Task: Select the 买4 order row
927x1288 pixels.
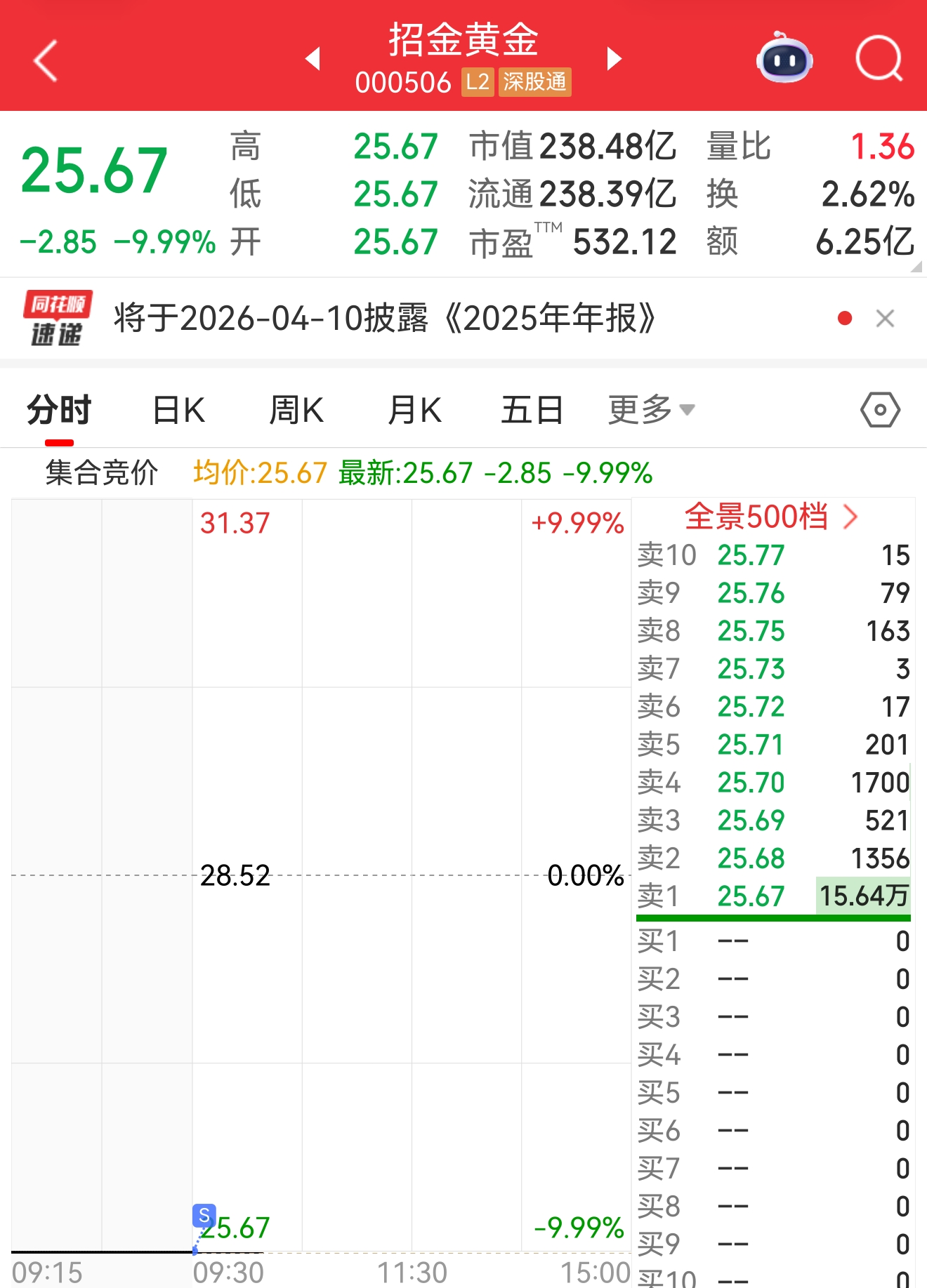Action: 773,1055
